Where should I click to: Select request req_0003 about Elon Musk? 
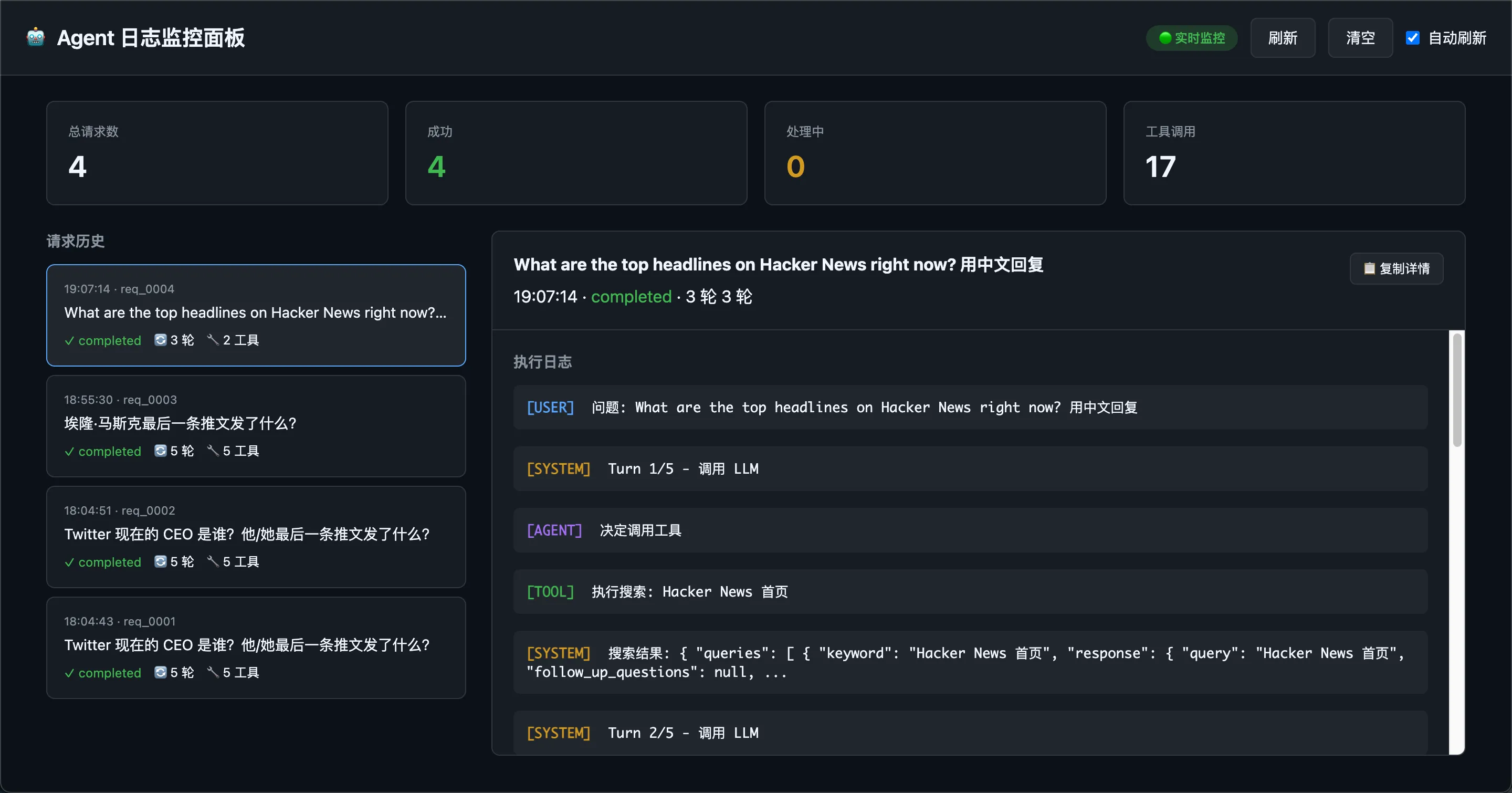256,425
